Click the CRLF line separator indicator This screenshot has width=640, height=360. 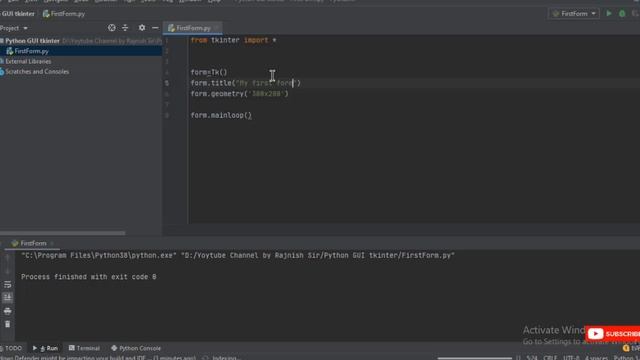(x=550, y=358)
